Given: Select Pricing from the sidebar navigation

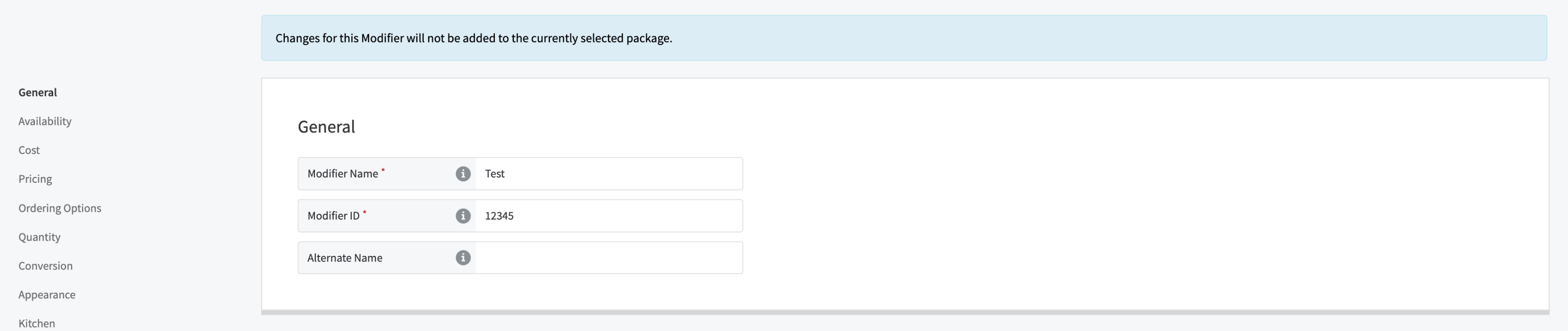Looking at the screenshot, I should tap(35, 178).
